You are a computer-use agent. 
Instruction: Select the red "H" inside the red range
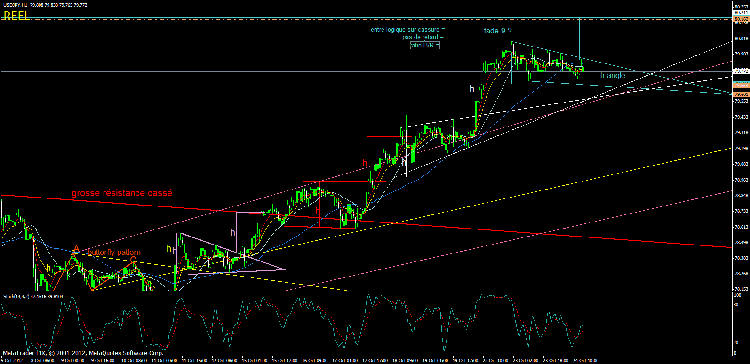coord(318,210)
